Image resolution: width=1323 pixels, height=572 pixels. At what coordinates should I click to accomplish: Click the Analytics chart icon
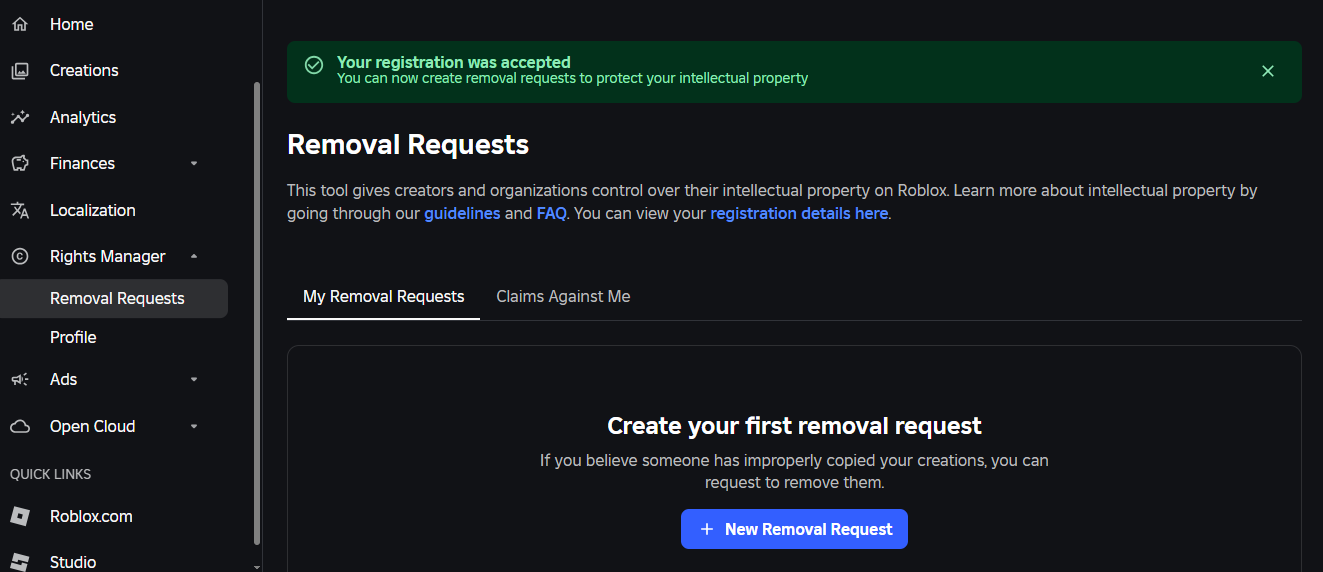(20, 117)
